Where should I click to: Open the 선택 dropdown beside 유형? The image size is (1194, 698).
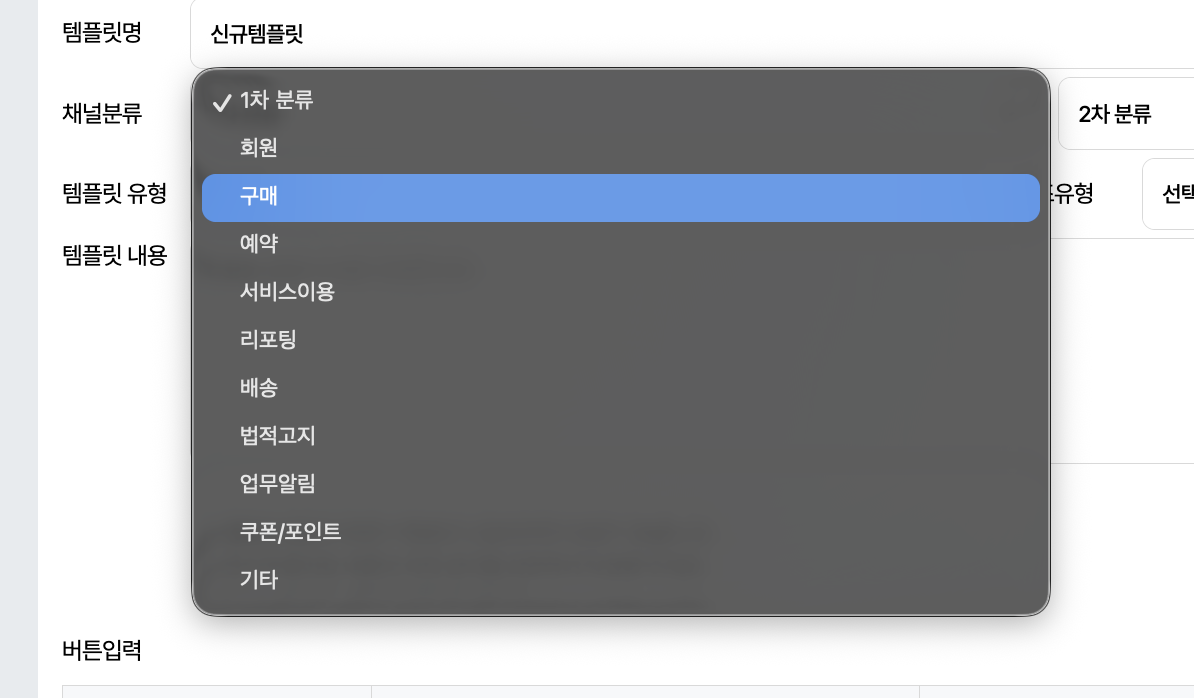[x=1170, y=194]
